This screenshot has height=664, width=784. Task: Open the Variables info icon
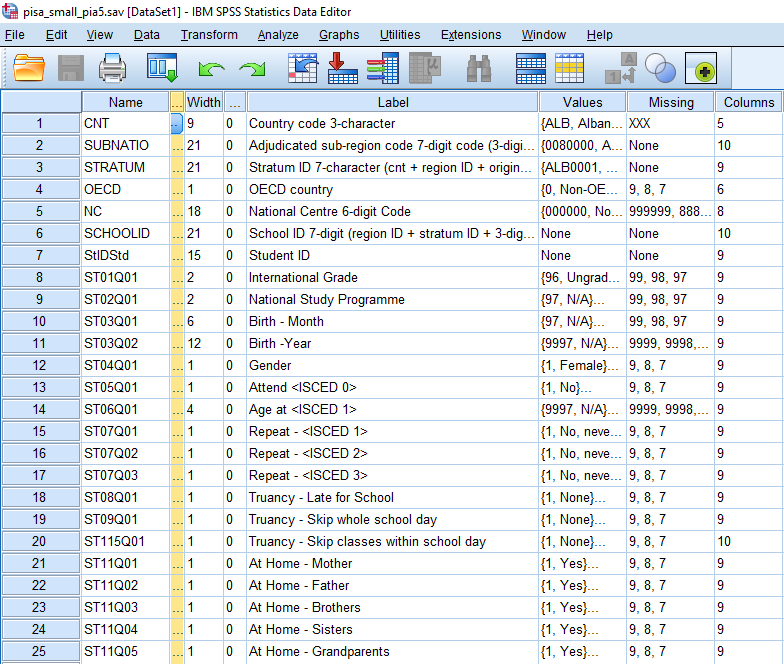click(x=382, y=68)
